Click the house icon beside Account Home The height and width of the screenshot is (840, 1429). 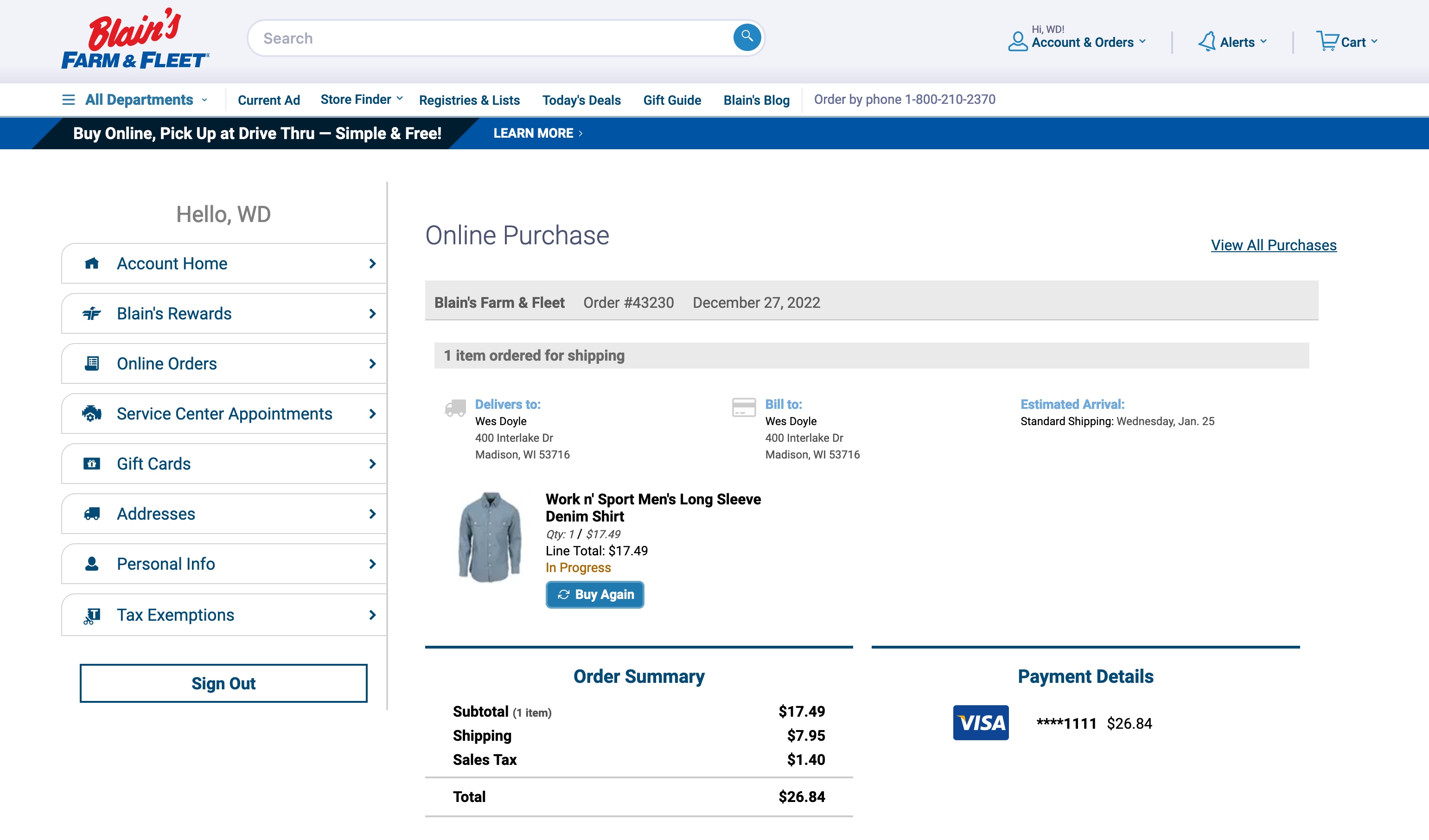[92, 263]
